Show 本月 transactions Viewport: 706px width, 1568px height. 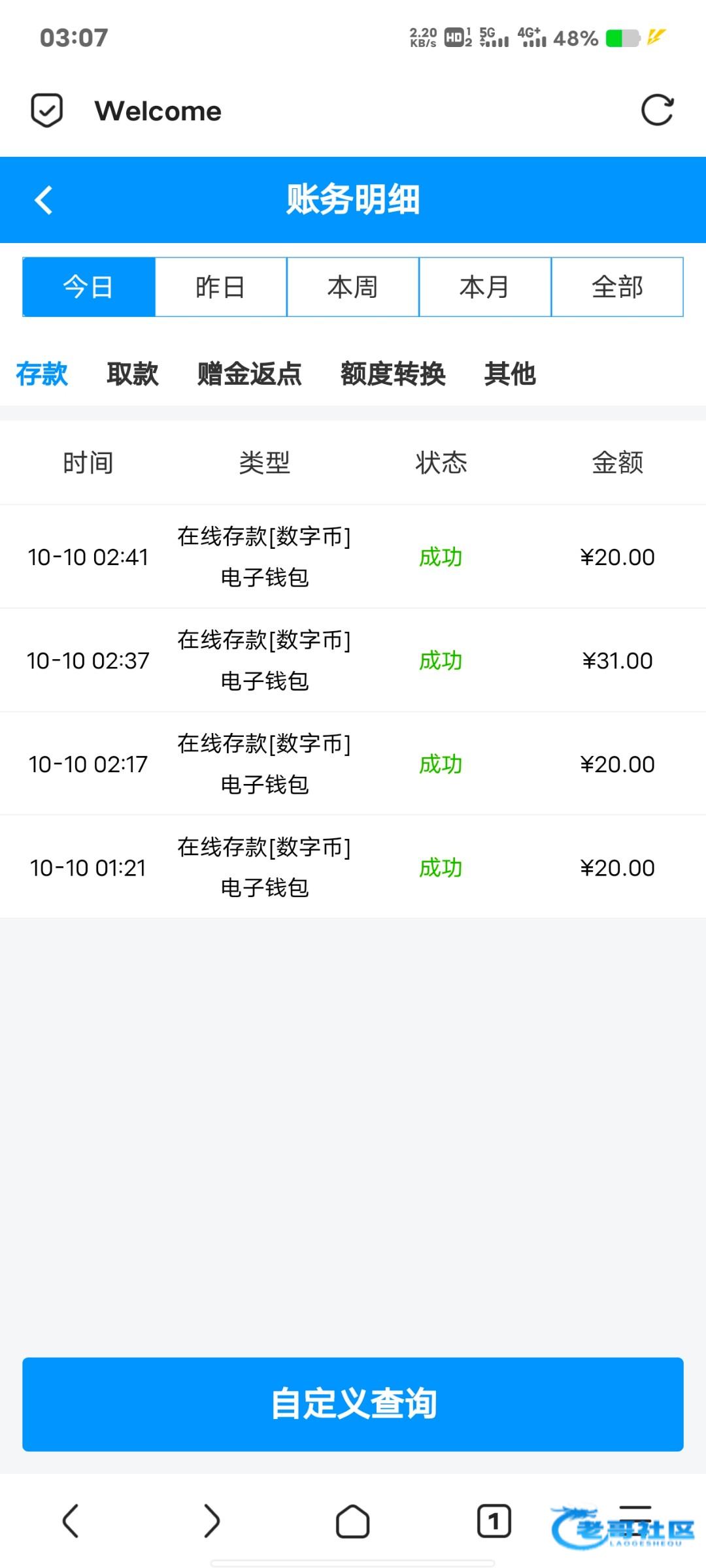click(x=485, y=287)
